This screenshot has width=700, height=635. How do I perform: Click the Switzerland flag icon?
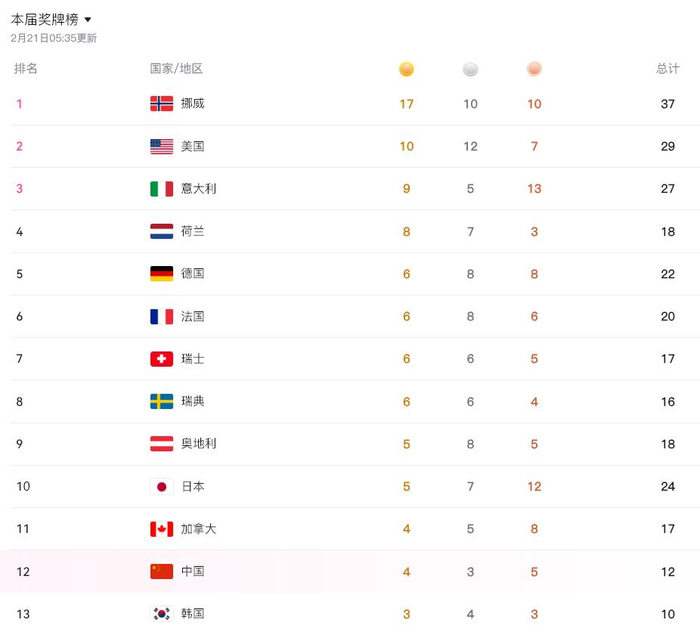(x=161, y=359)
